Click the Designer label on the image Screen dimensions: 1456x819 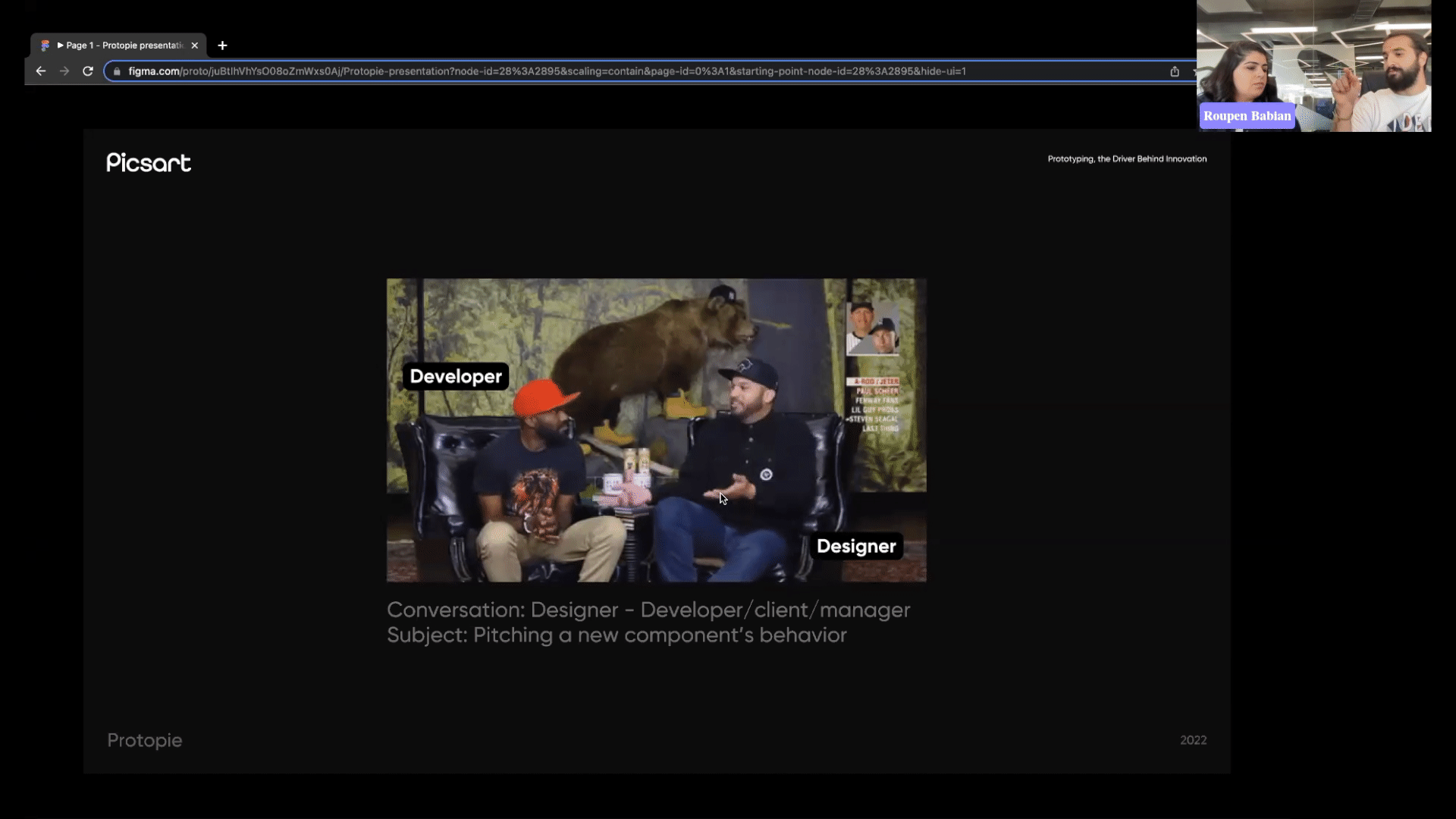(x=856, y=546)
